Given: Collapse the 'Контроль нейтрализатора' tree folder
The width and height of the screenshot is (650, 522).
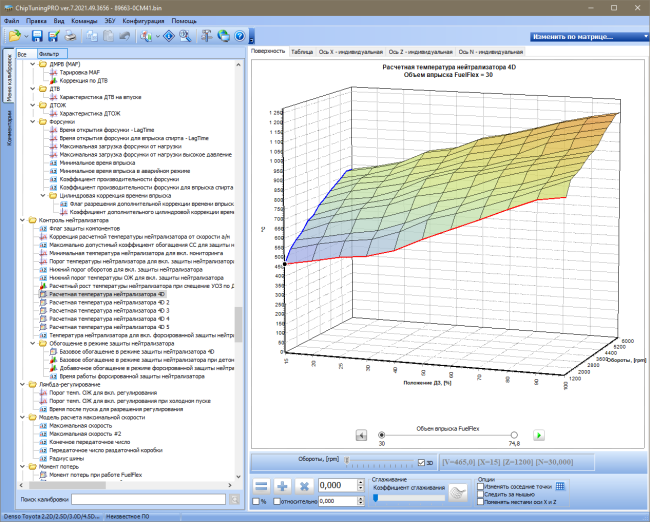Looking at the screenshot, I should (x=22, y=220).
